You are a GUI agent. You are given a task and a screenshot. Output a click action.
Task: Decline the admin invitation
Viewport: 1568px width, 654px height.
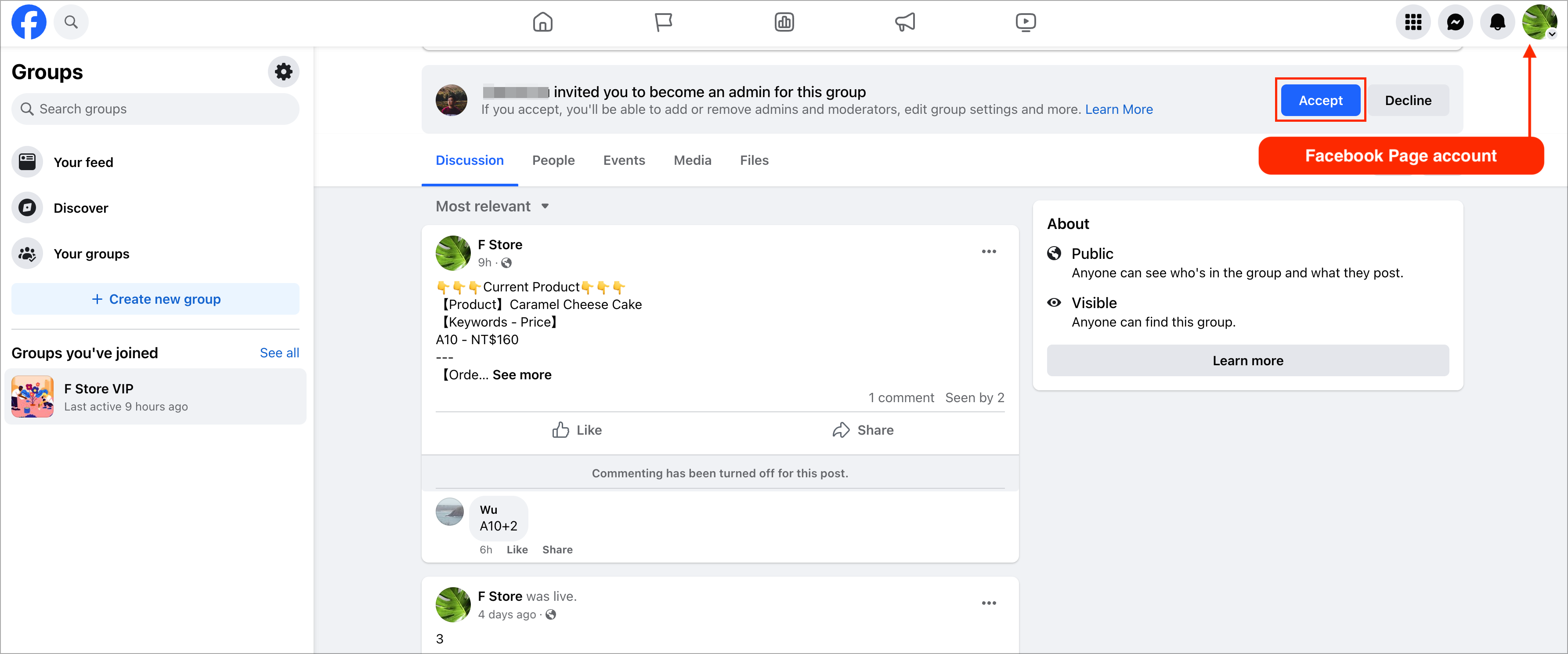(1408, 101)
